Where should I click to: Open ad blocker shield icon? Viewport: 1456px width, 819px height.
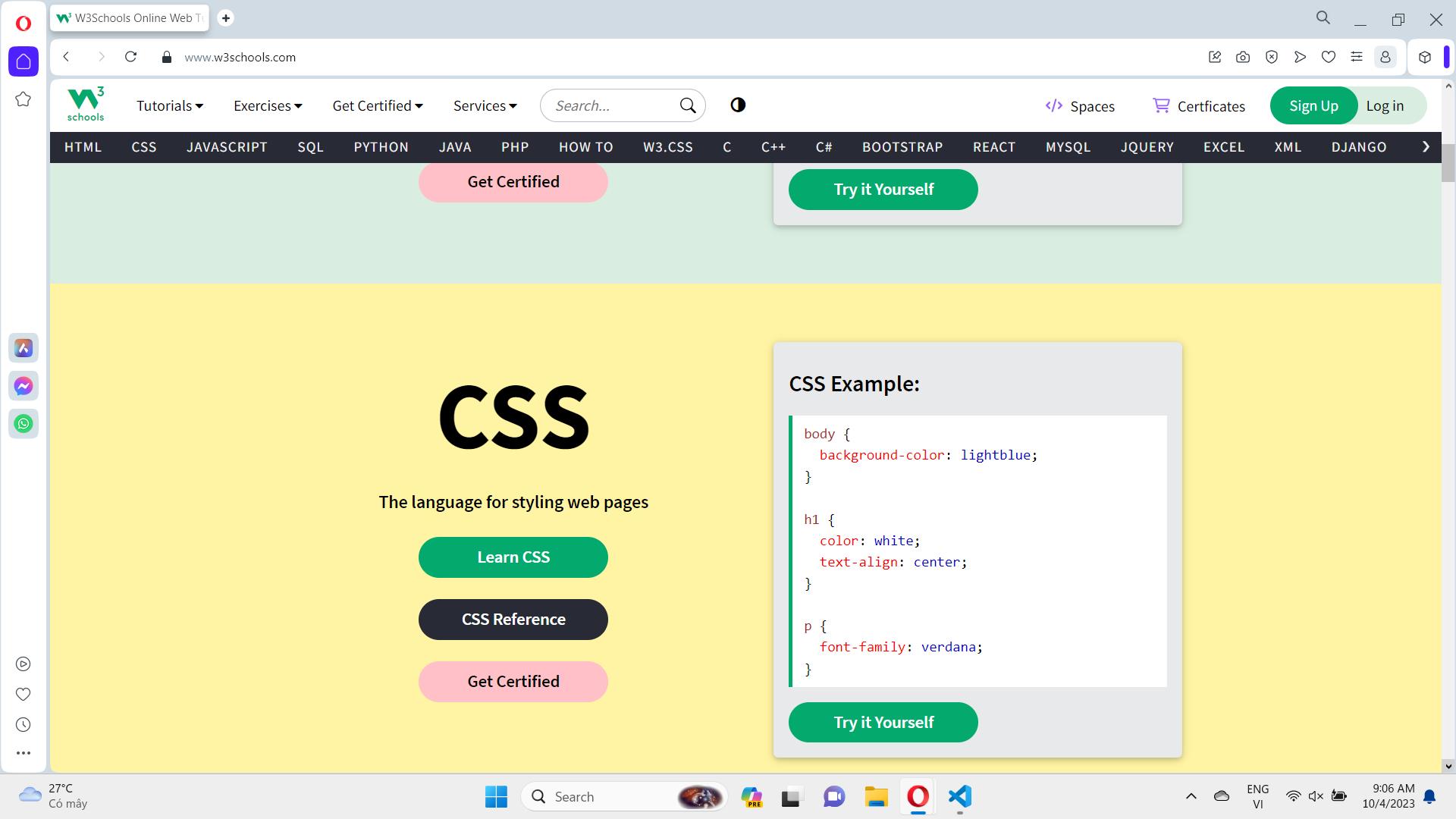(1272, 57)
